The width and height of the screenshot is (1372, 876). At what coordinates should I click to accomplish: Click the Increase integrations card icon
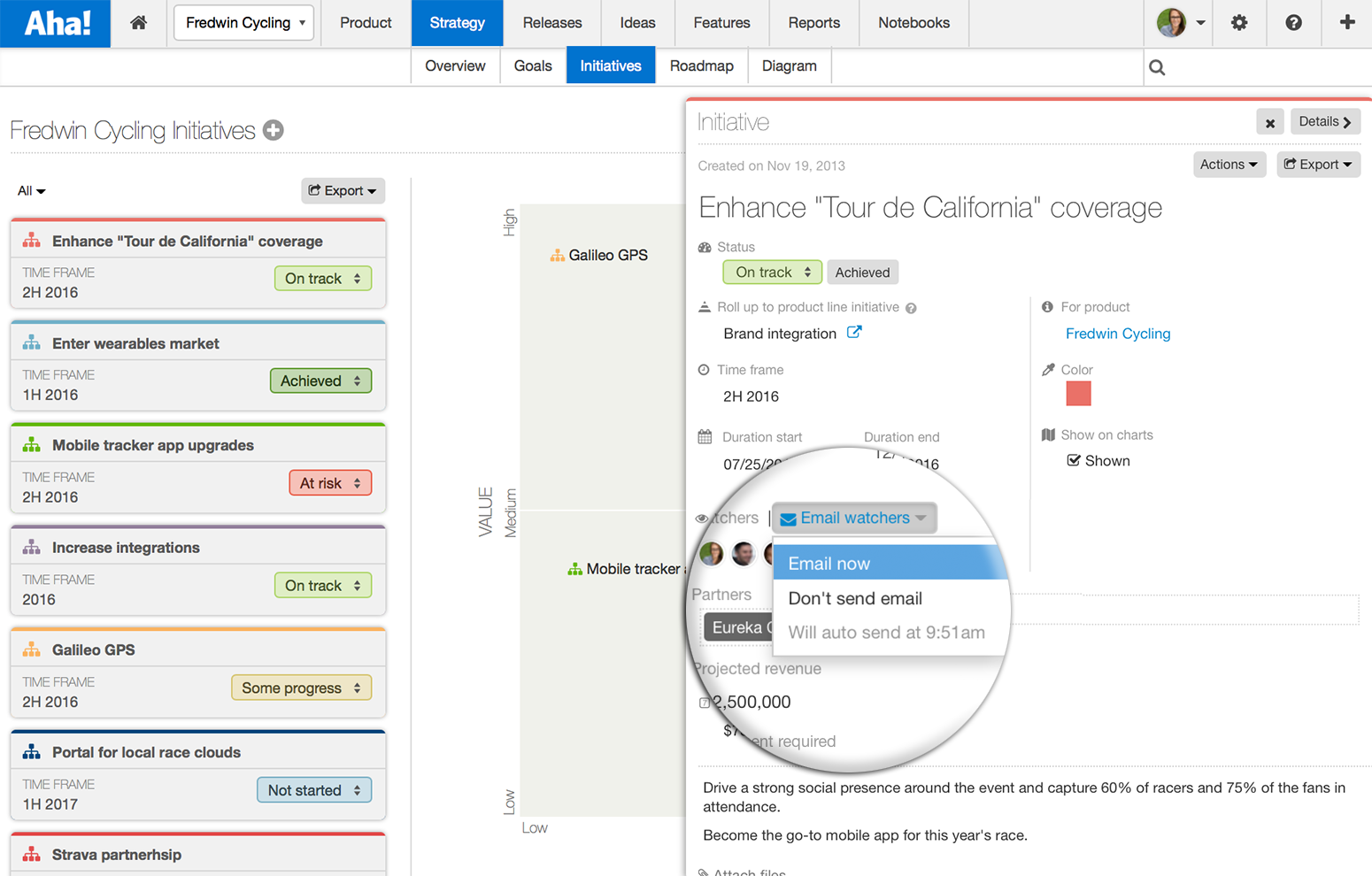click(32, 548)
